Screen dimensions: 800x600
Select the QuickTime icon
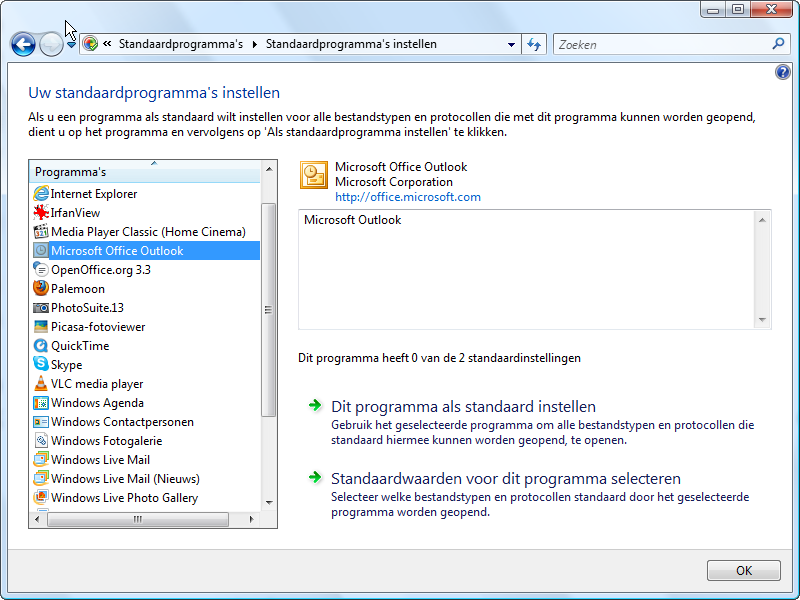pyautogui.click(x=41, y=346)
